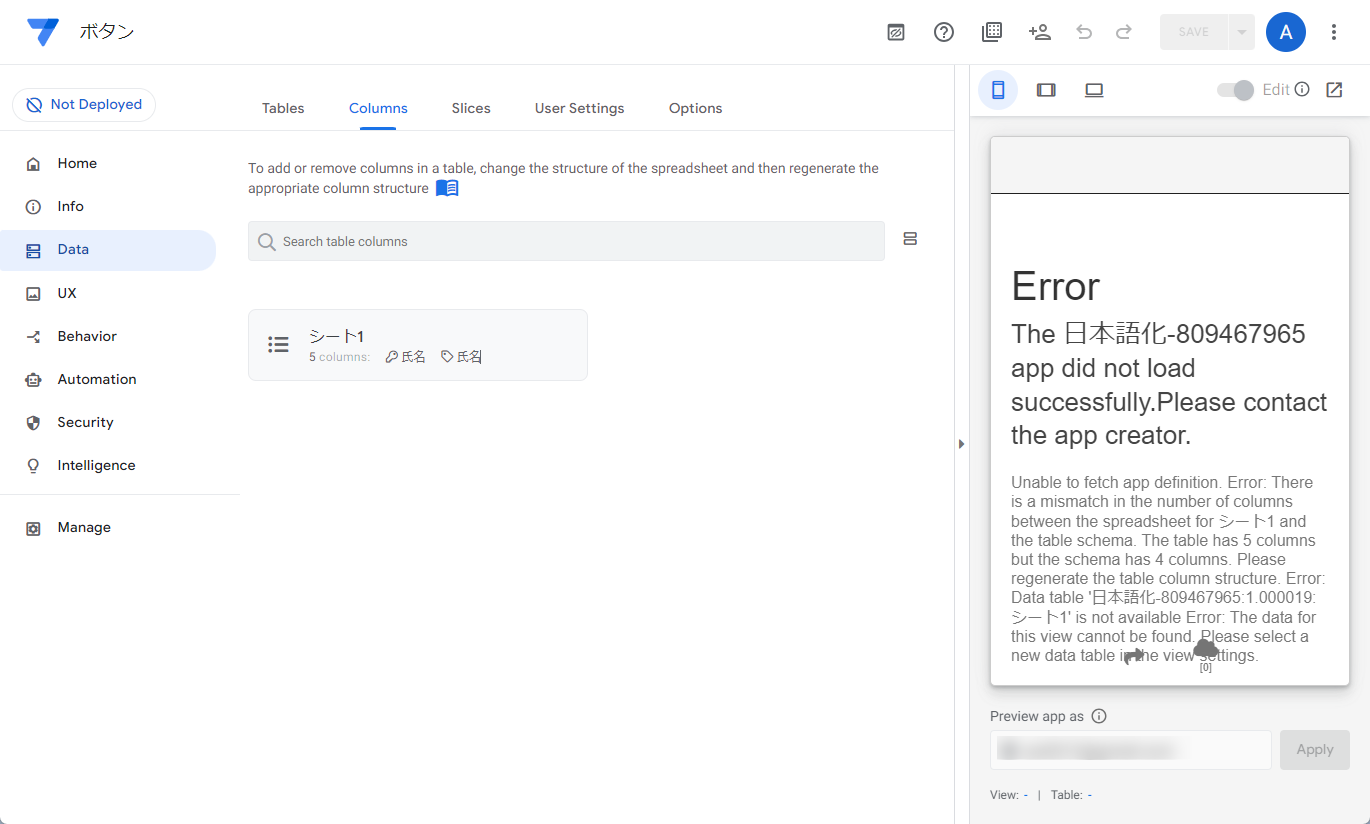The image size is (1370, 824).
Task: Toggle the list view layout icon
Action: pyautogui.click(x=910, y=239)
